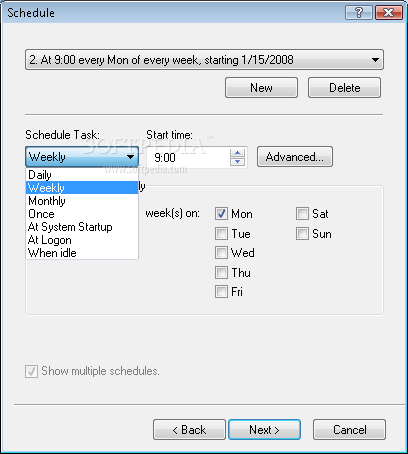Close the Schedule dialog window
The image size is (408, 454).
click(389, 13)
